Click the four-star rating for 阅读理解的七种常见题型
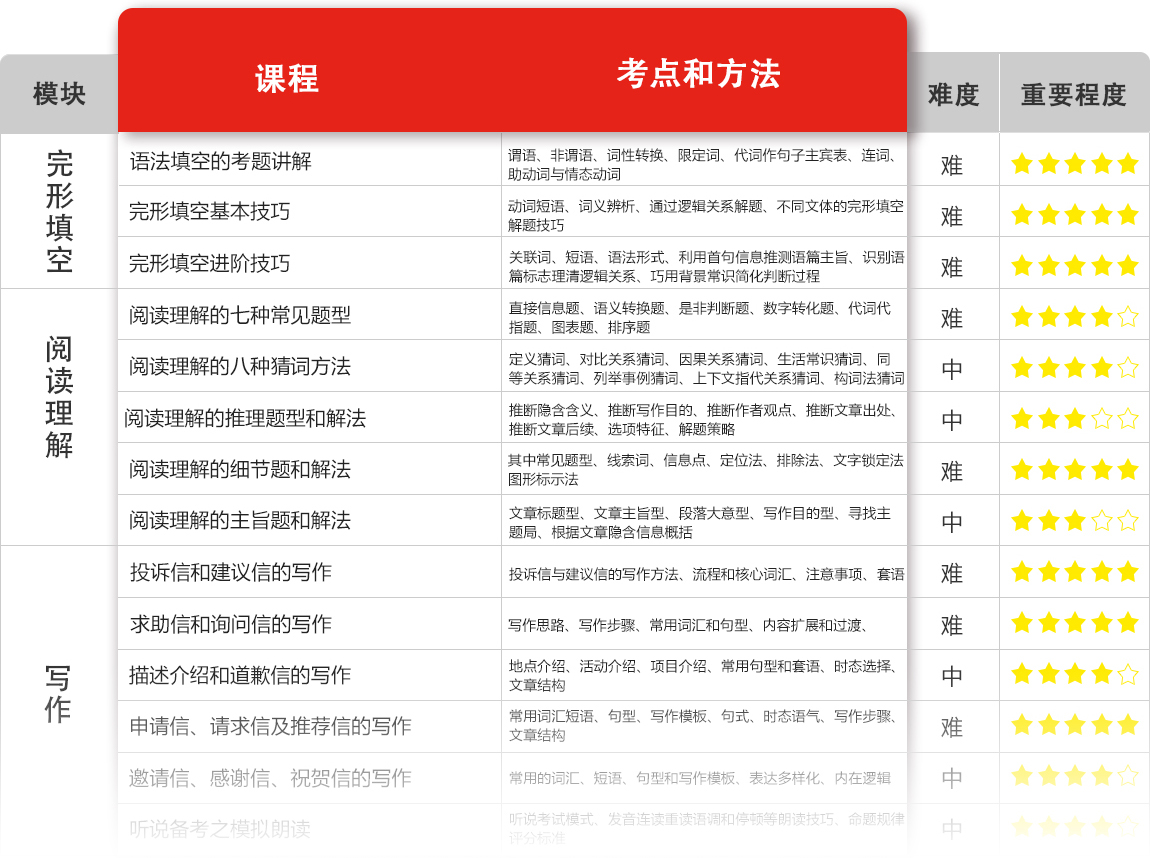This screenshot has width=1150, height=858. (1074, 317)
